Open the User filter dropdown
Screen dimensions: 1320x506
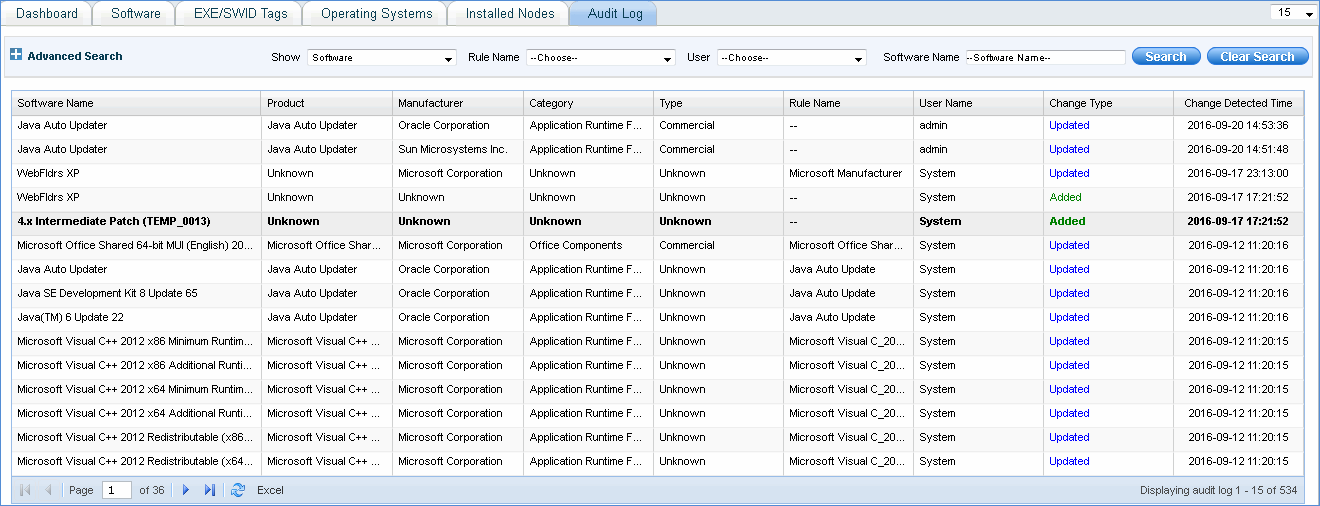click(x=790, y=58)
